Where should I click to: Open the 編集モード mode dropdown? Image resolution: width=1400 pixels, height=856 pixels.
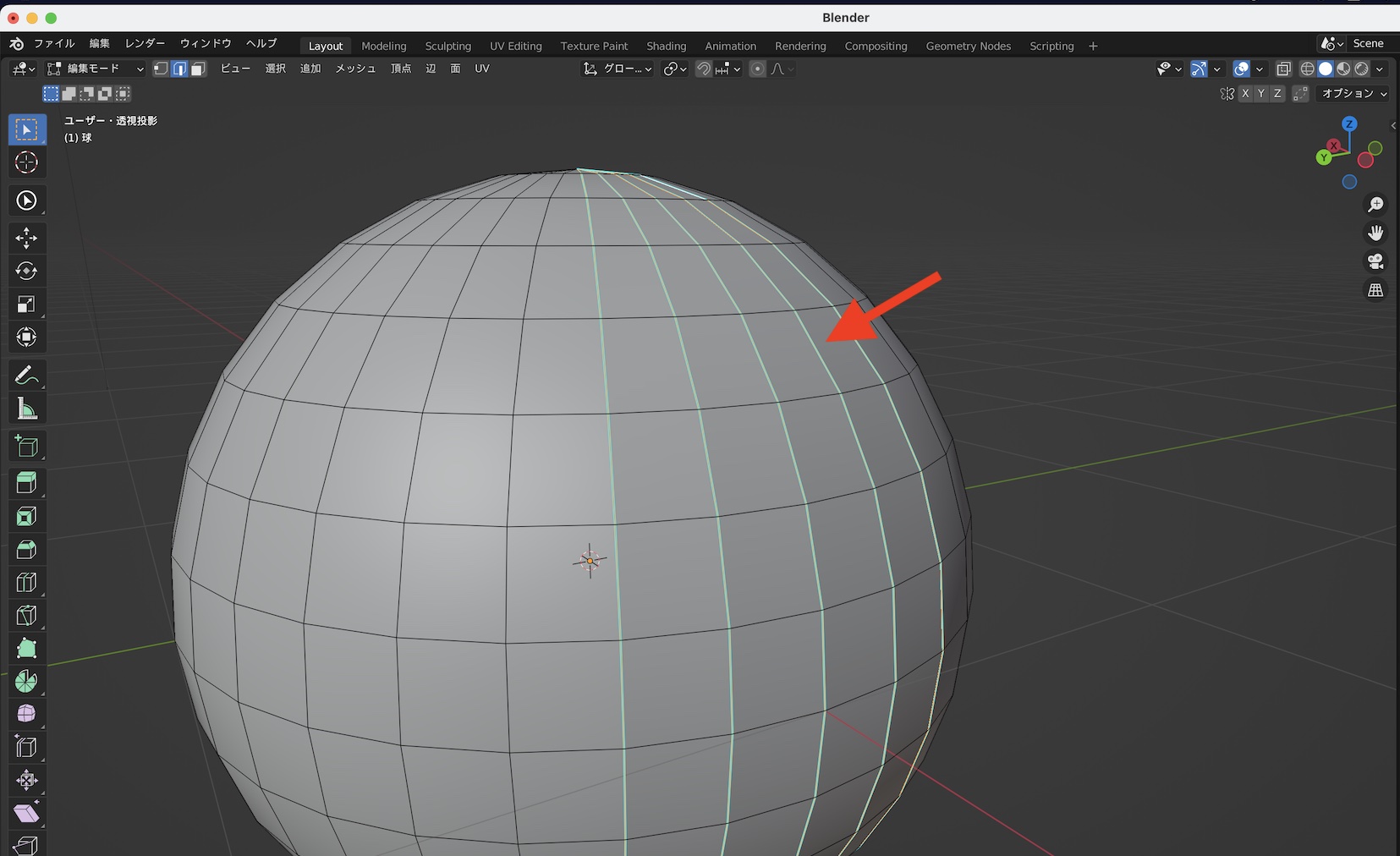tap(96, 69)
